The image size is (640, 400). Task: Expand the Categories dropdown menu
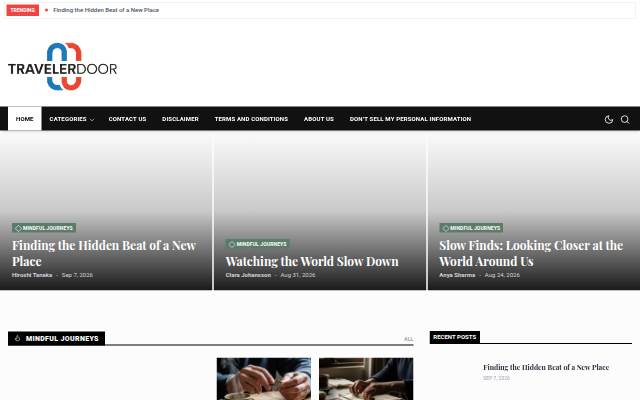pyautogui.click(x=72, y=119)
